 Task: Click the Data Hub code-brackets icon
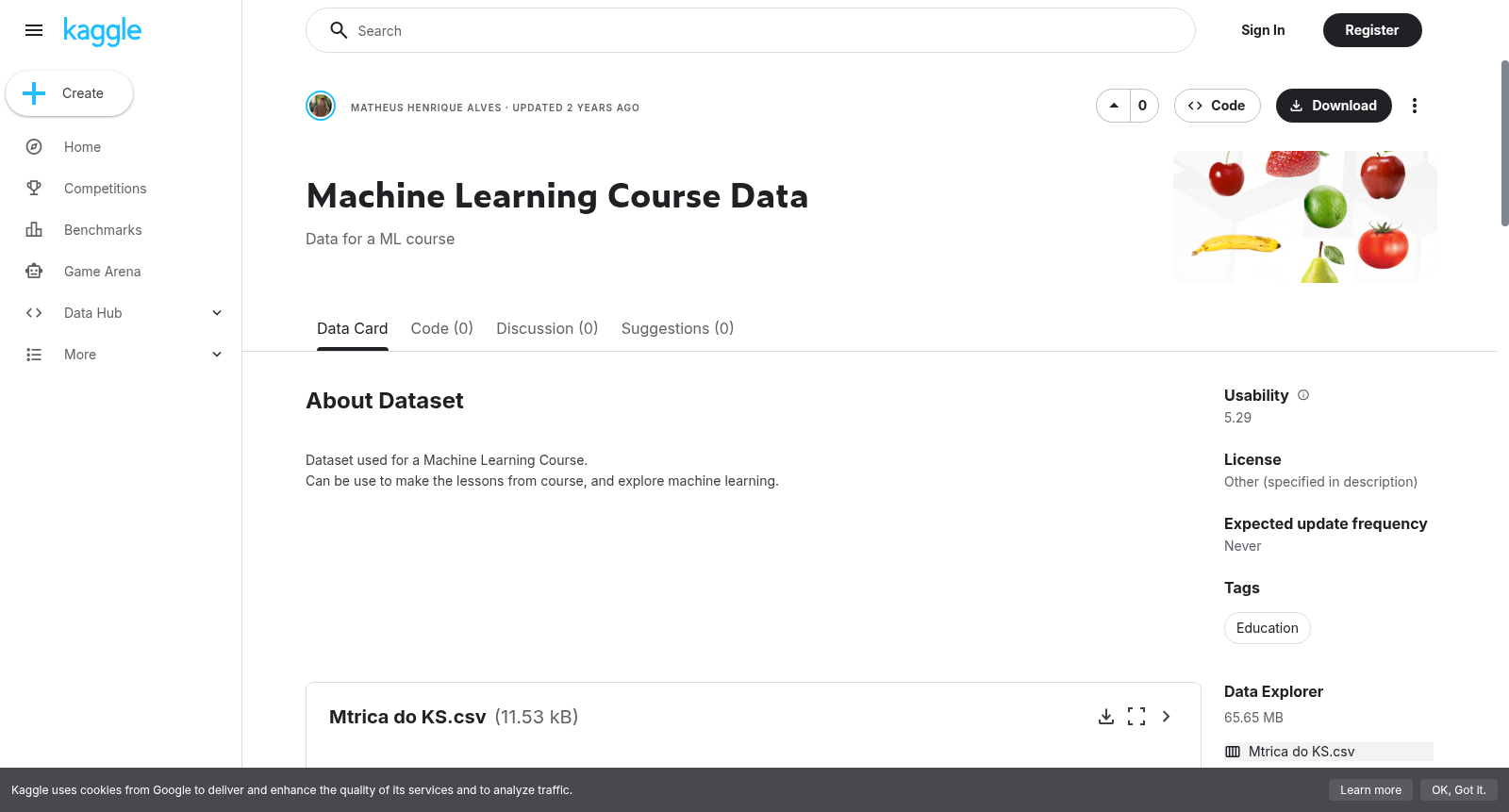click(34, 313)
